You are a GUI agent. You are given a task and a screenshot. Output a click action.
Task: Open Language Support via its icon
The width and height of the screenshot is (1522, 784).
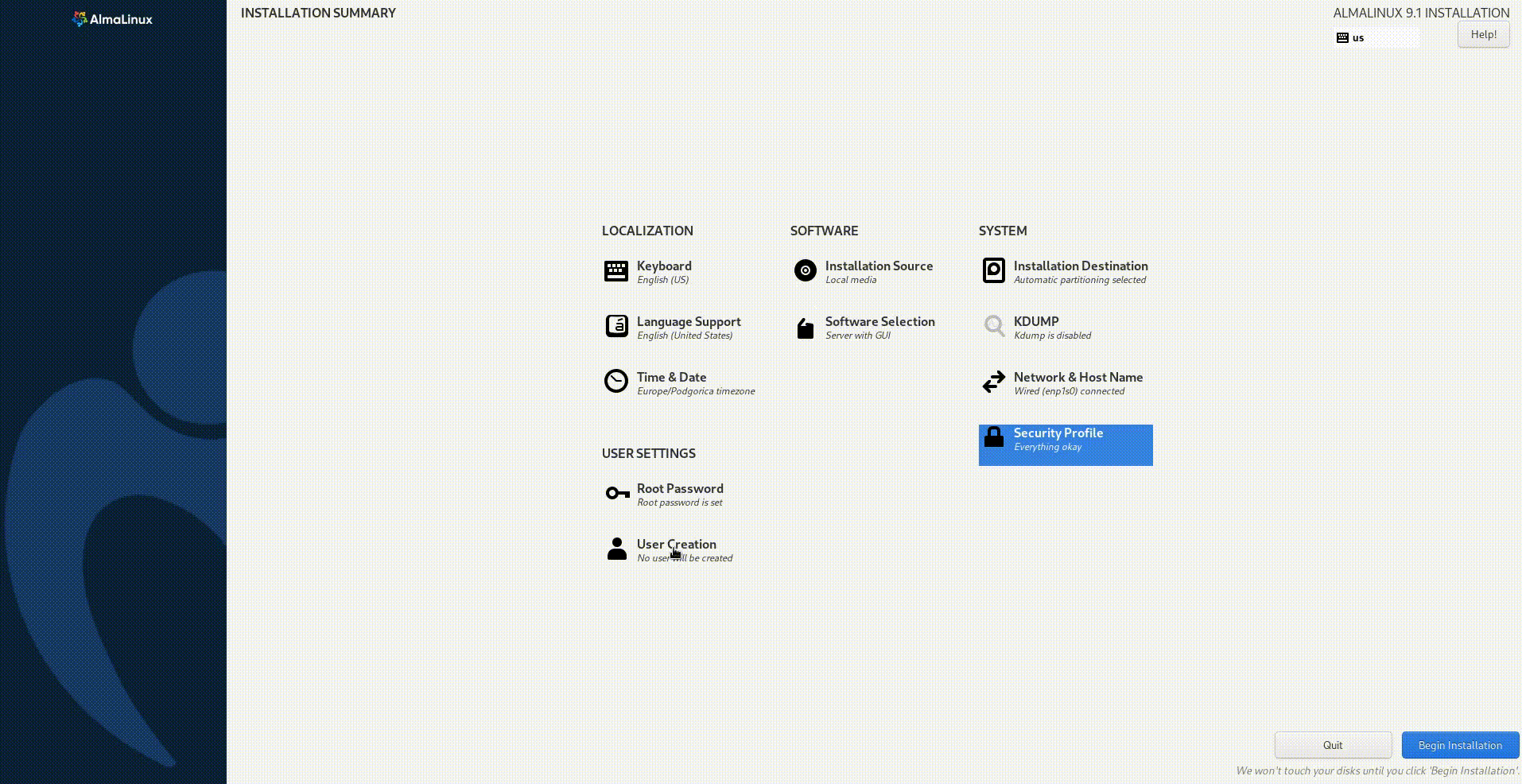coord(616,327)
